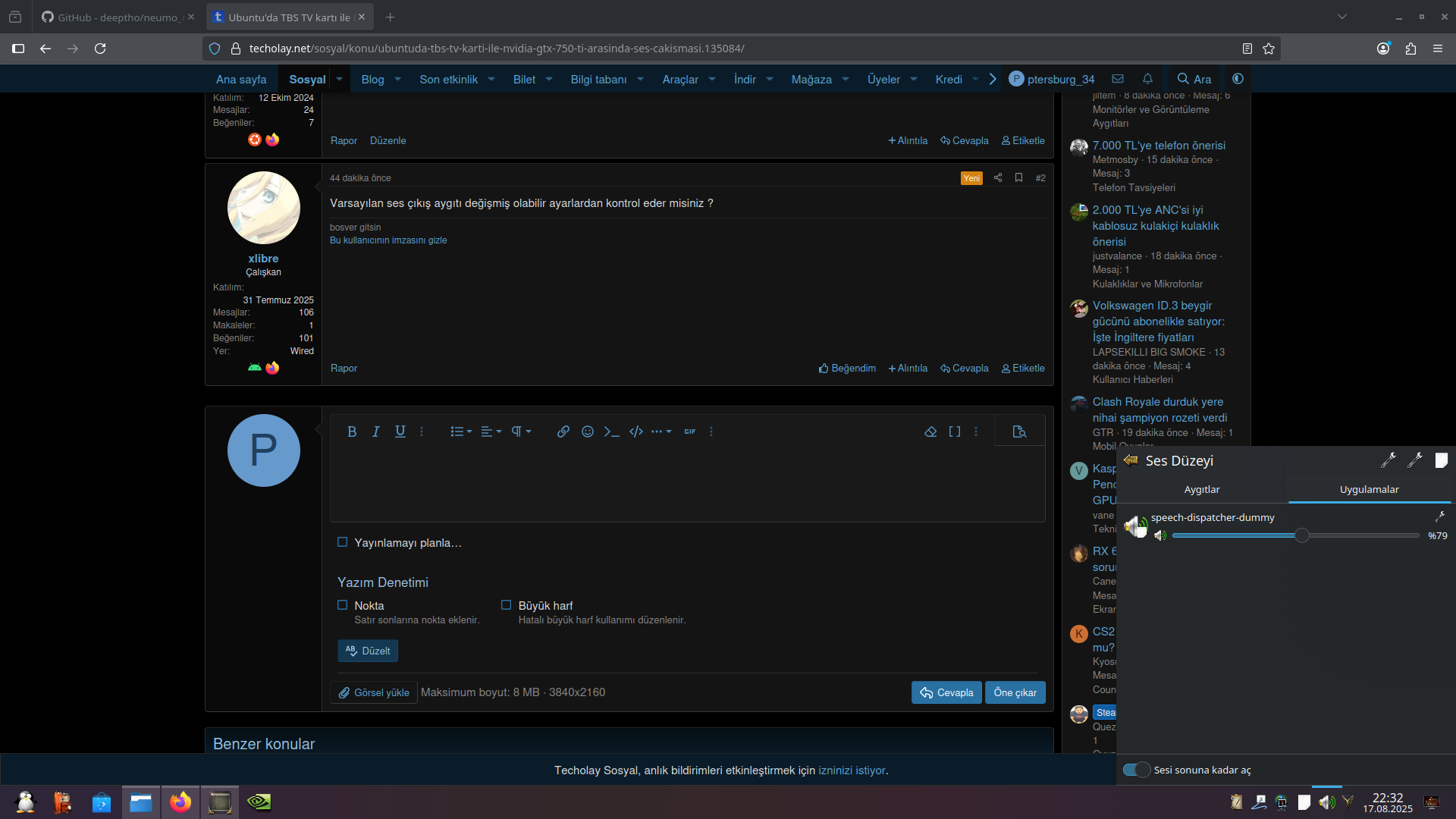Adjust the speech-dispatcher-dummy volume slider

point(1296,535)
